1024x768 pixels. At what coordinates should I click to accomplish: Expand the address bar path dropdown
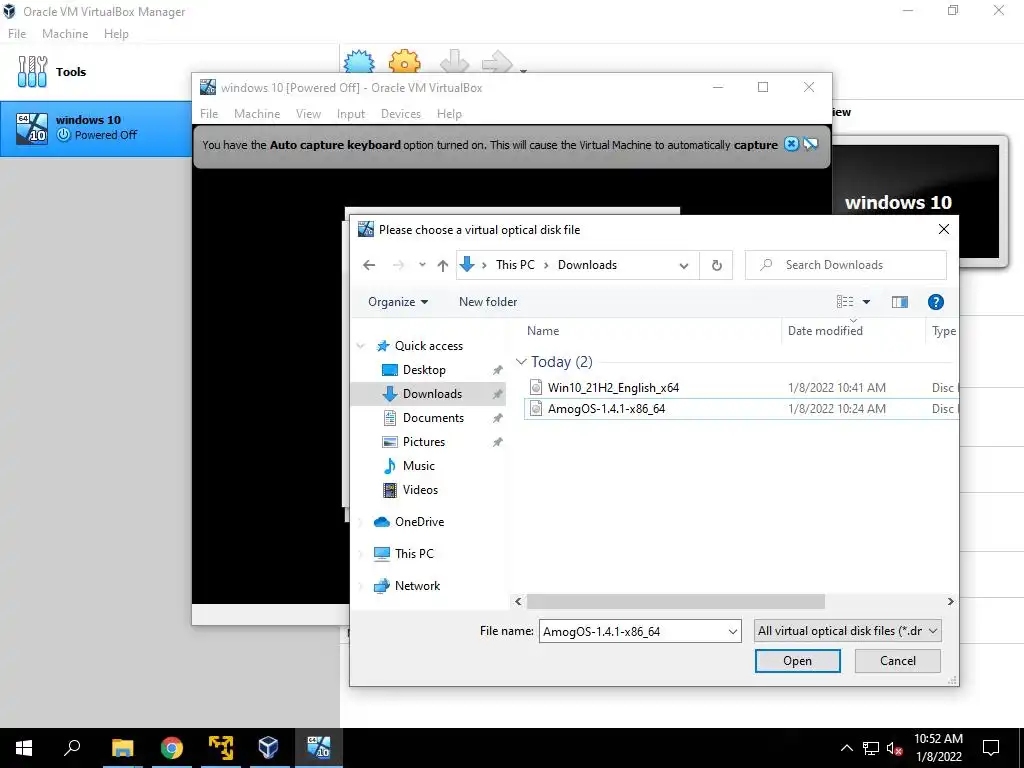[684, 266]
